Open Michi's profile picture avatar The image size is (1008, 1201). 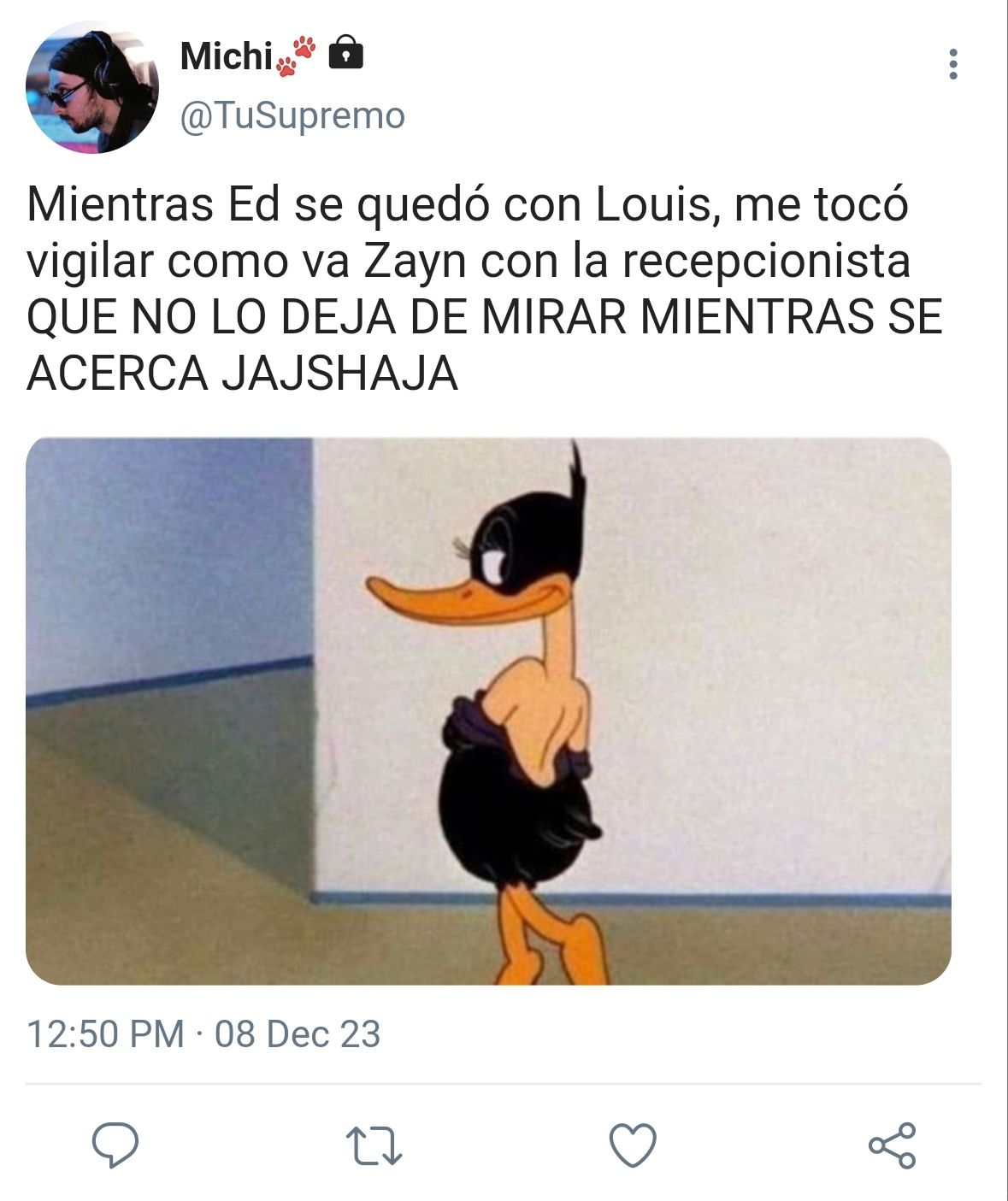[92, 87]
